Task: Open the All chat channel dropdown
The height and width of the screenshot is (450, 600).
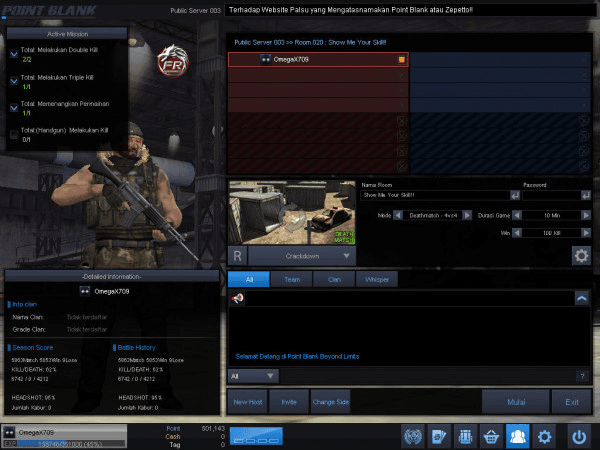Action: (x=253, y=376)
